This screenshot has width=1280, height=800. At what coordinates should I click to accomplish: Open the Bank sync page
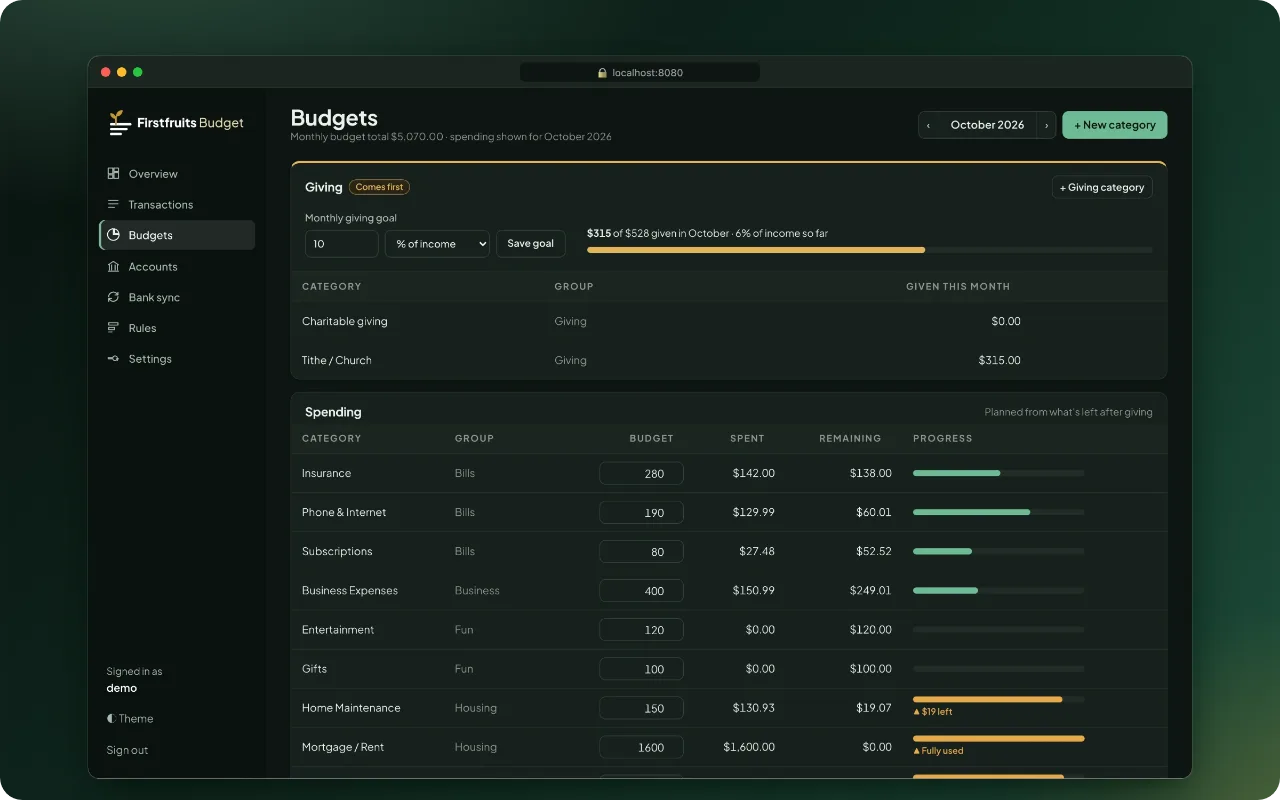(177, 298)
